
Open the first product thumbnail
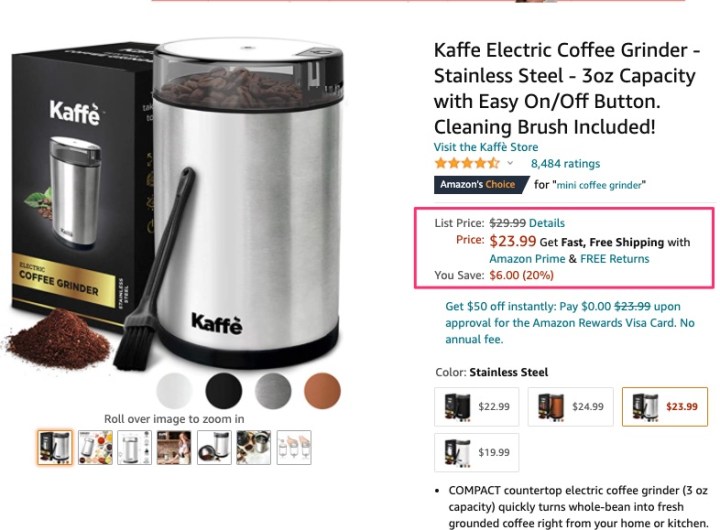(x=55, y=447)
